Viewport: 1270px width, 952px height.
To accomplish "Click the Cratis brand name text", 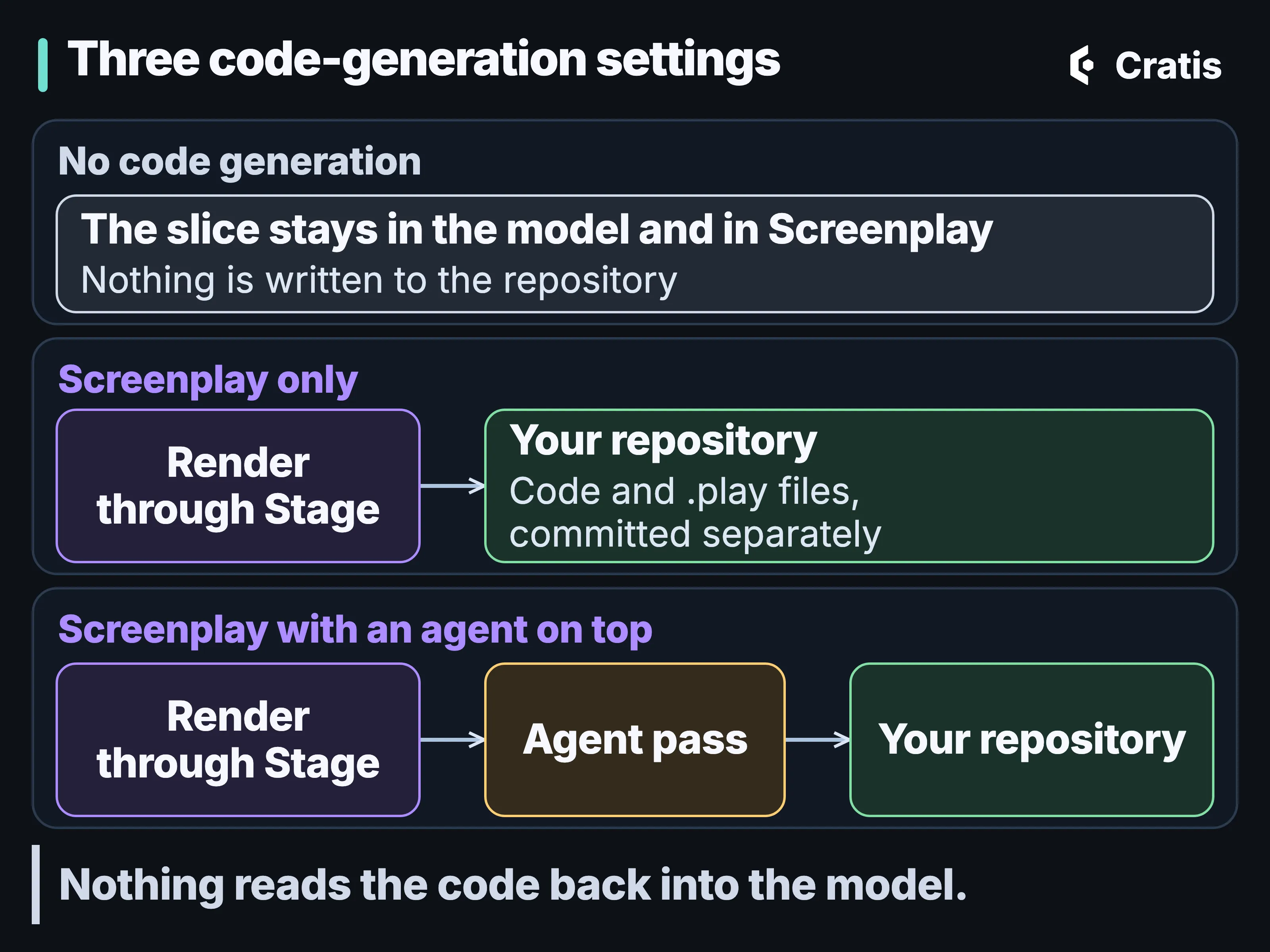I will [x=1168, y=65].
